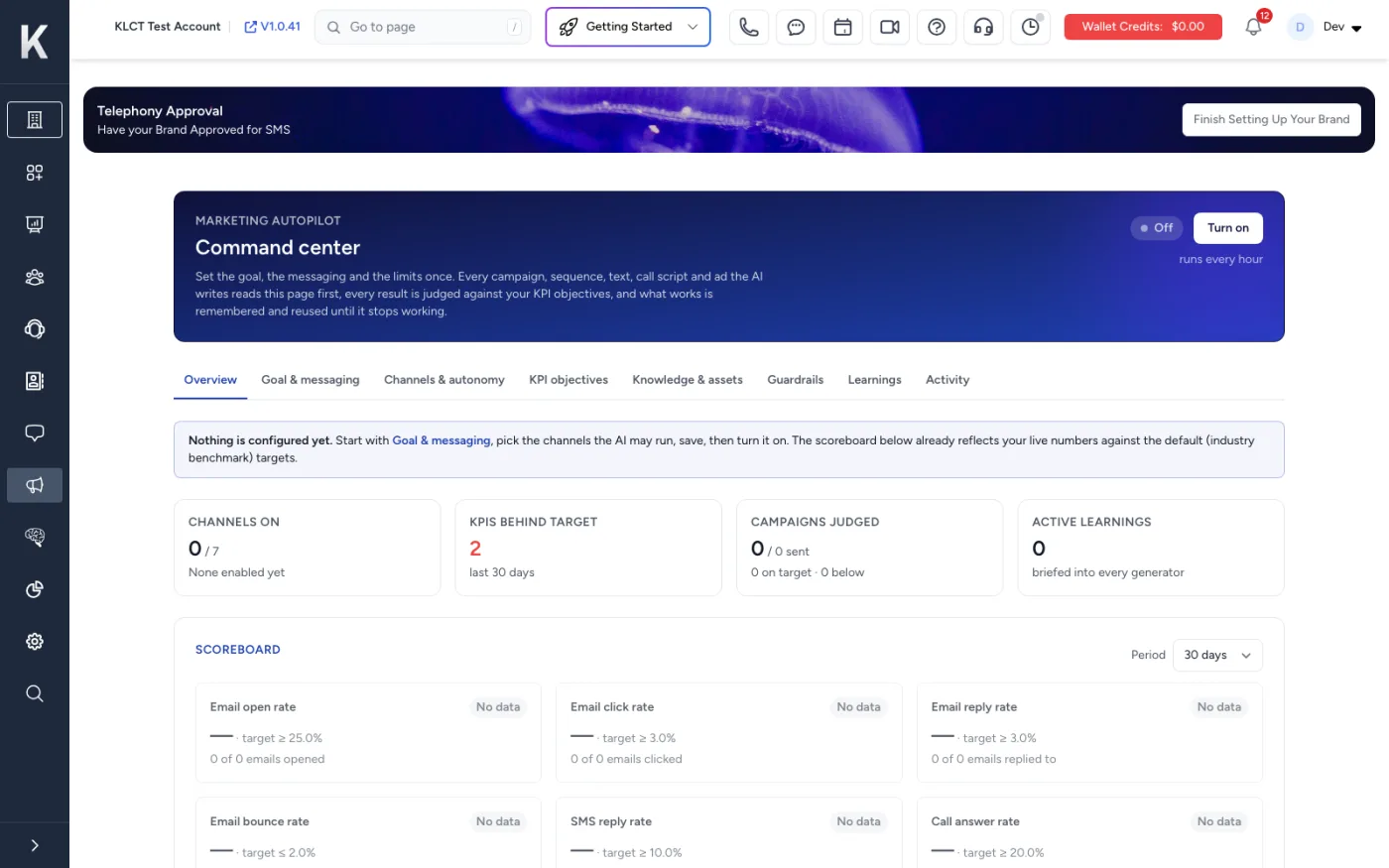Screen dimensions: 1389x868
Task: Open the clock history icon in top bar
Action: (x=1031, y=27)
